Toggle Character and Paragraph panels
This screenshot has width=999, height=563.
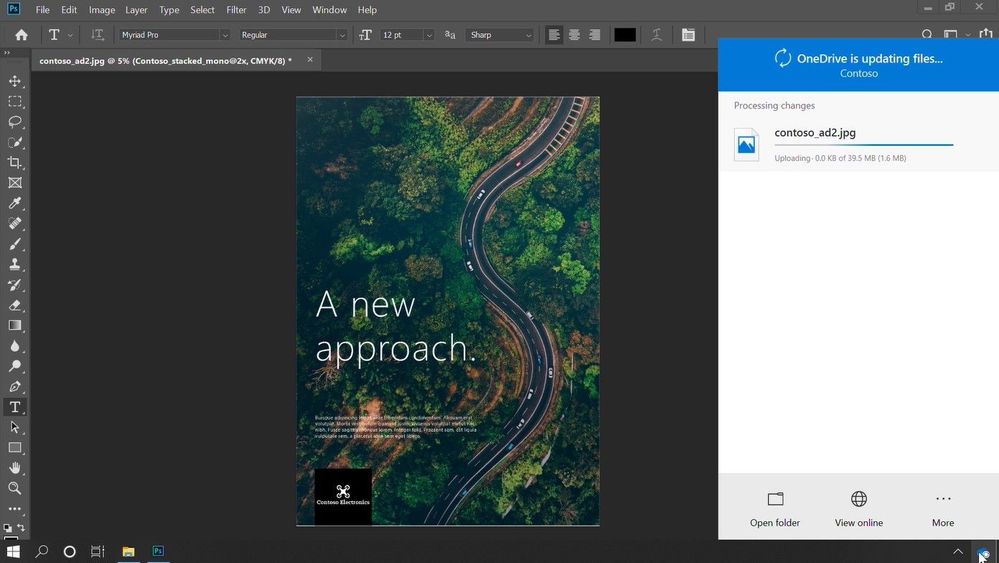pos(688,35)
